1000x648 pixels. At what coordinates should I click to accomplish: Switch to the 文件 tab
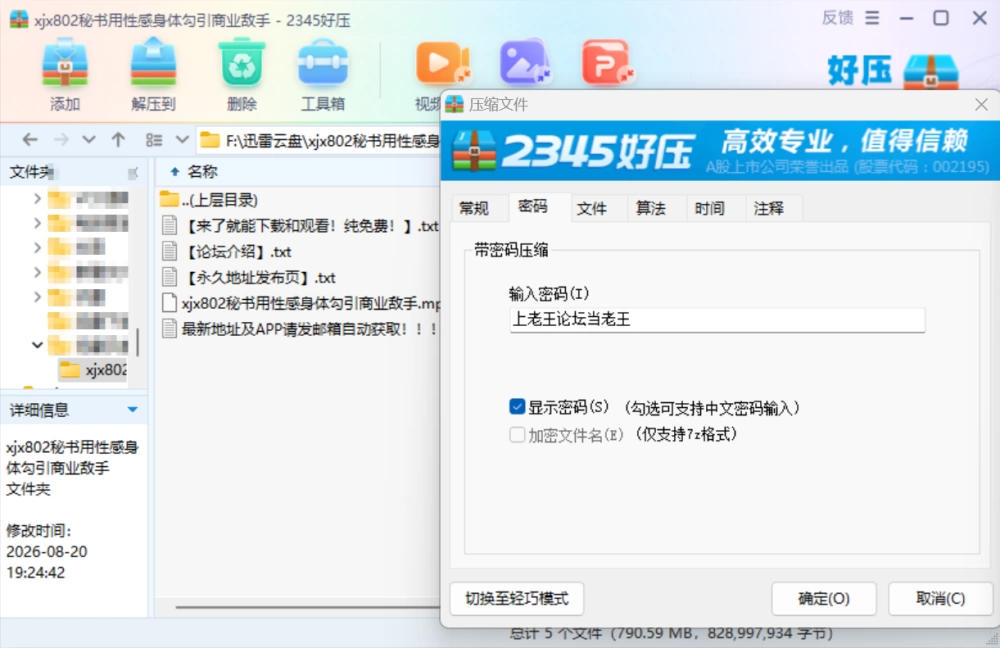(592, 208)
